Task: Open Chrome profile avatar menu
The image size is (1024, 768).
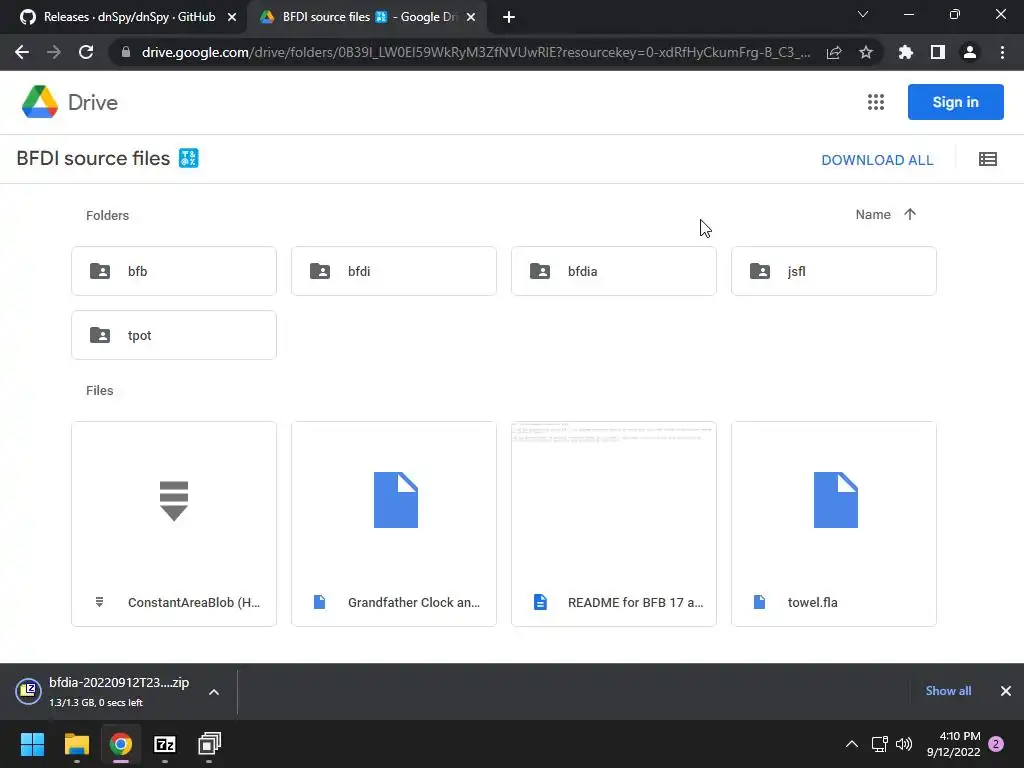Action: 970,52
